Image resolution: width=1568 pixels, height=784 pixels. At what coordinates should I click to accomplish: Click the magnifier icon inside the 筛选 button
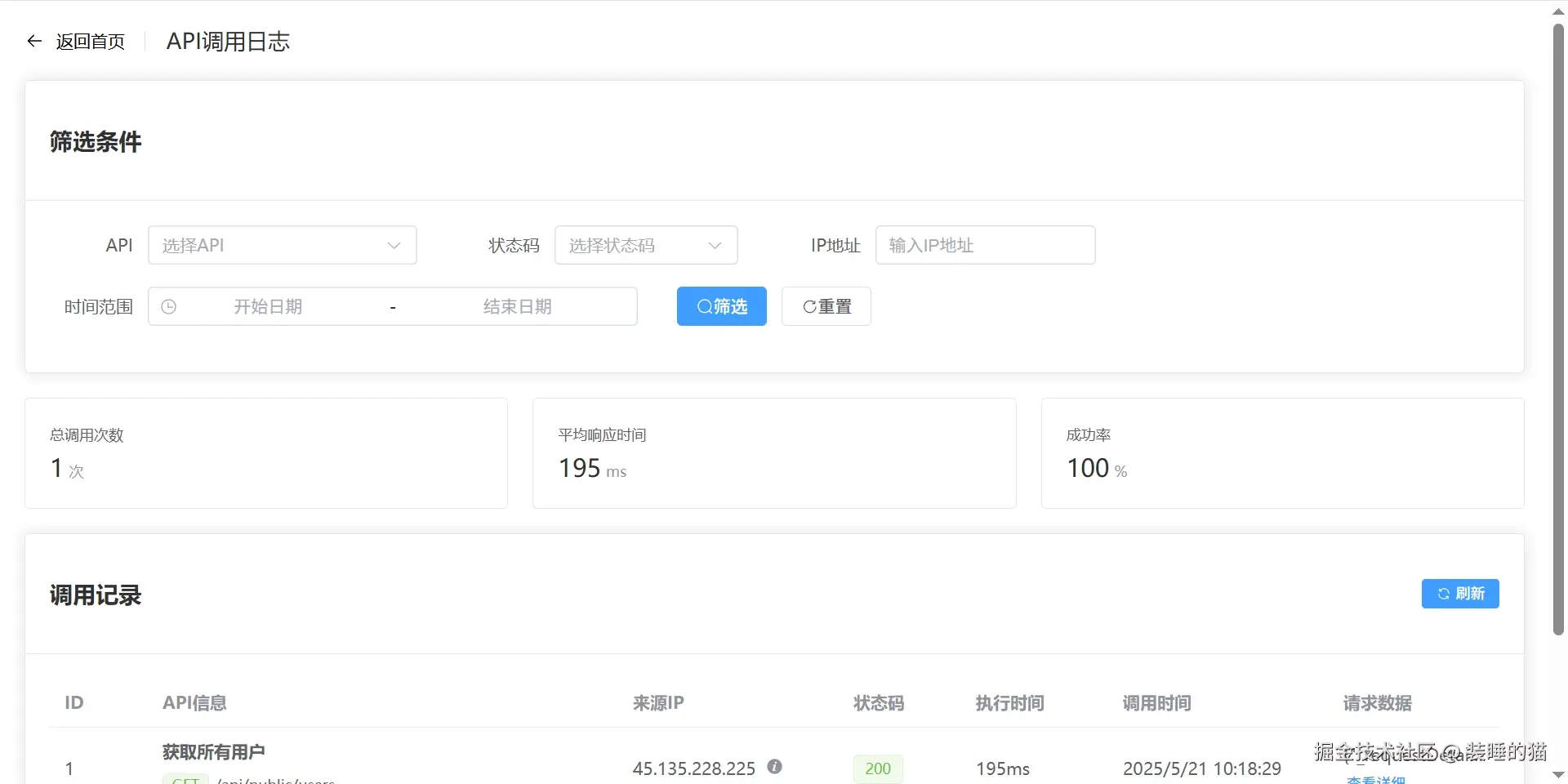tap(704, 306)
